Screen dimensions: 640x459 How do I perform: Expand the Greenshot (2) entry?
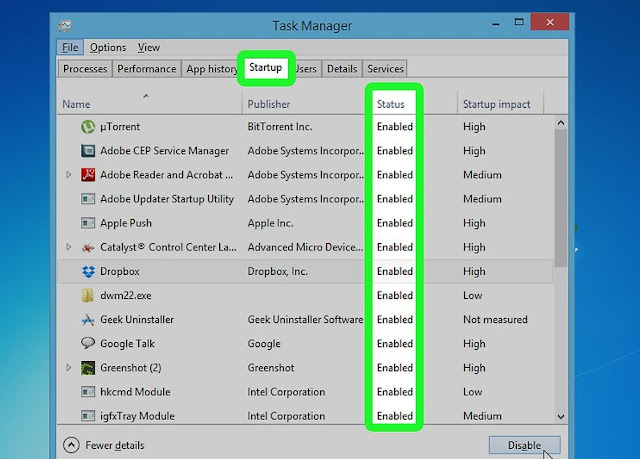click(69, 367)
